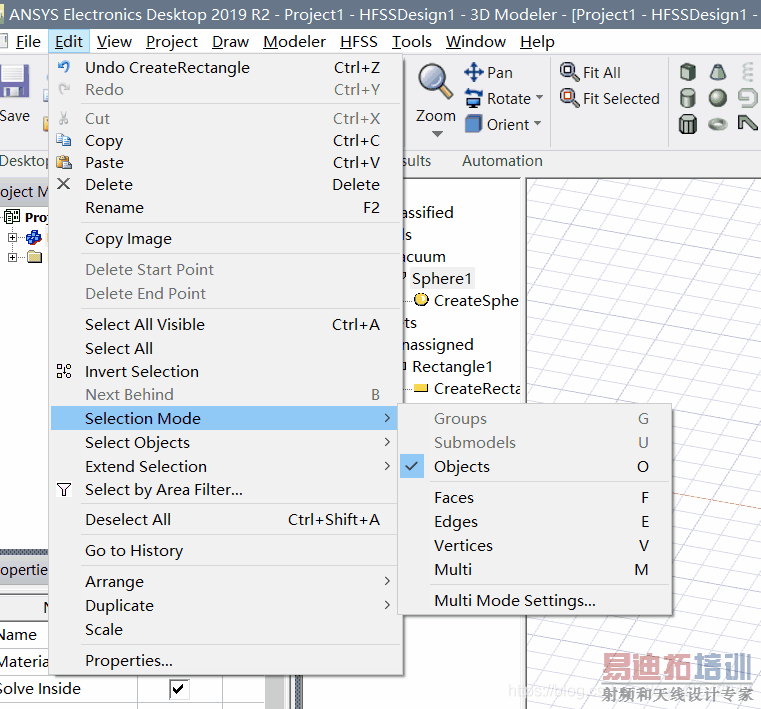Expand the Extend Selection submenu
This screenshot has width=761, height=709.
coord(226,466)
